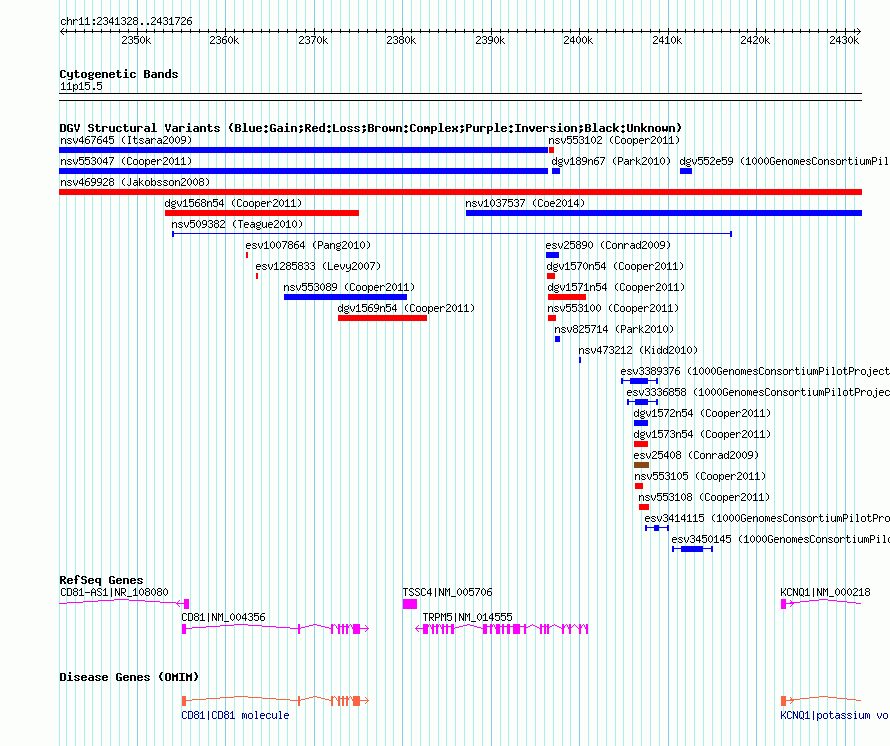
Task: Click the 11p15.5 band label
Action: (81, 86)
